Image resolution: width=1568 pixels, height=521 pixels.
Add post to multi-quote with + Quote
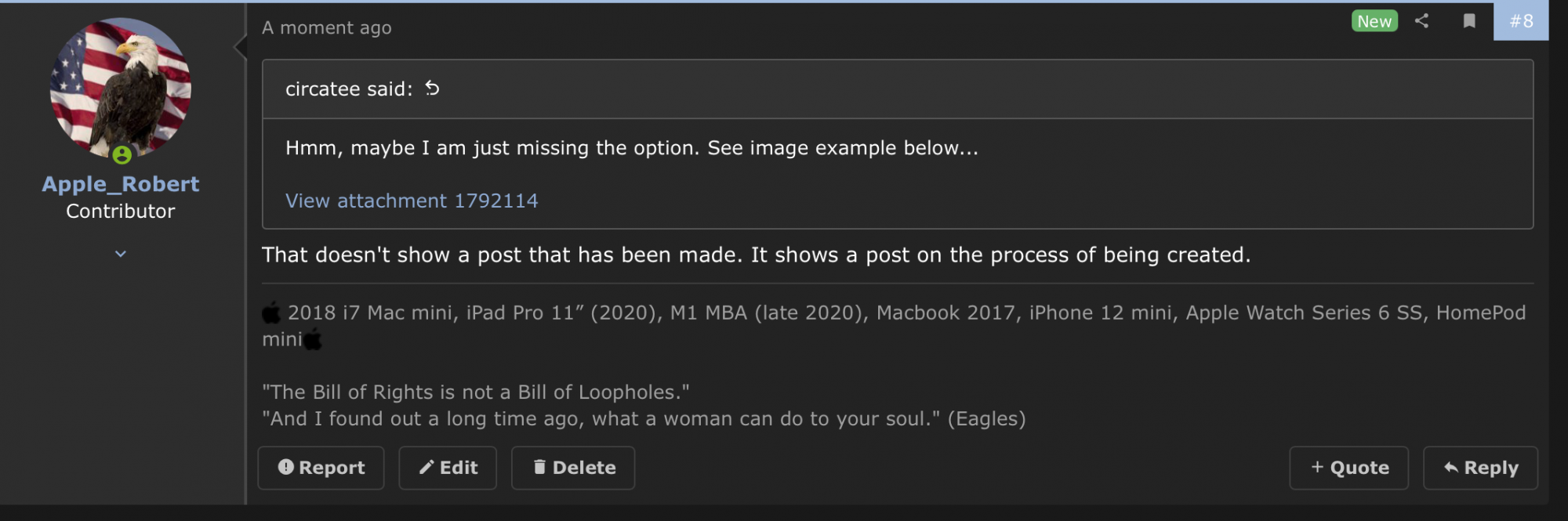click(1348, 468)
